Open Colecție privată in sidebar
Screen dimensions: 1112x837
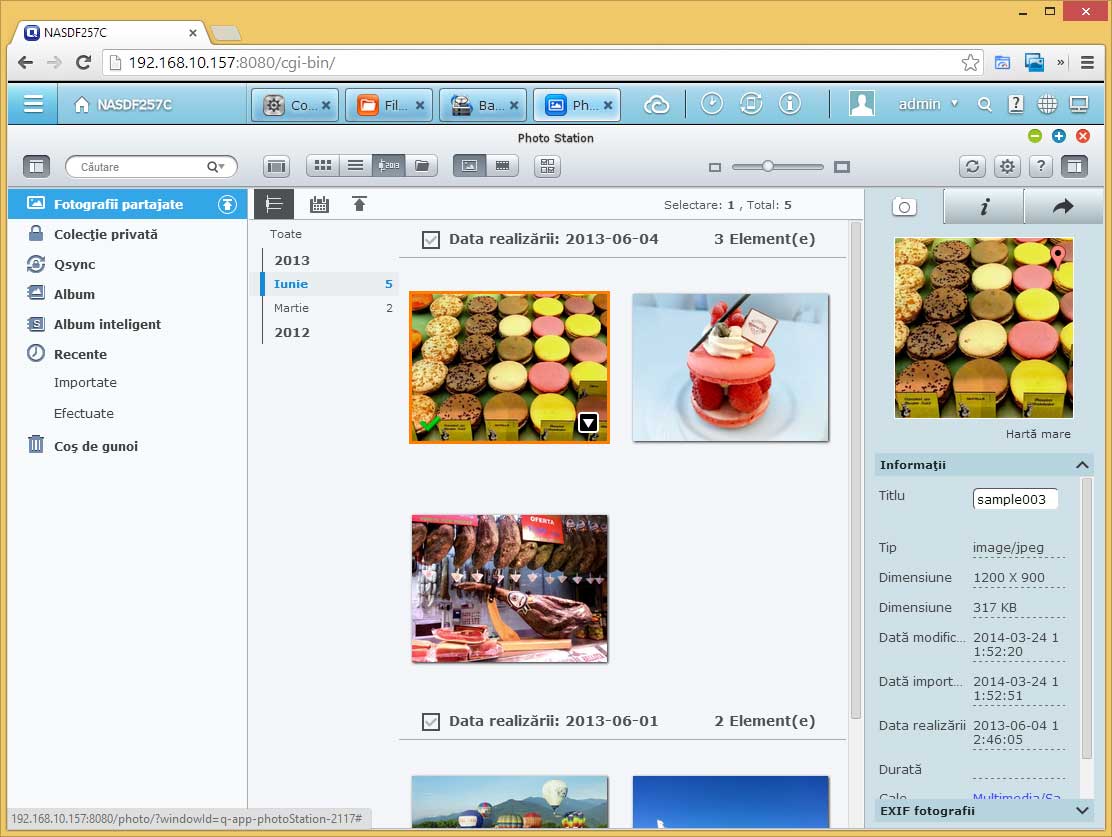(105, 234)
